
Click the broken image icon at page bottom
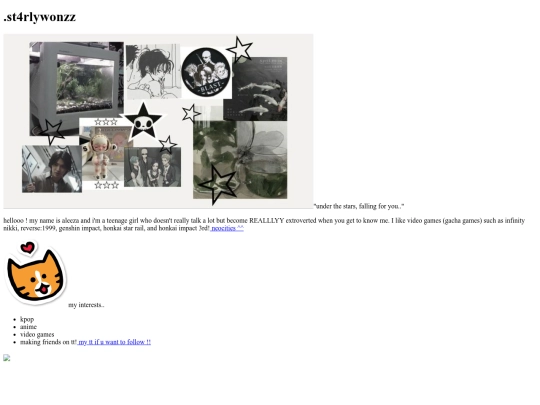pos(7,358)
